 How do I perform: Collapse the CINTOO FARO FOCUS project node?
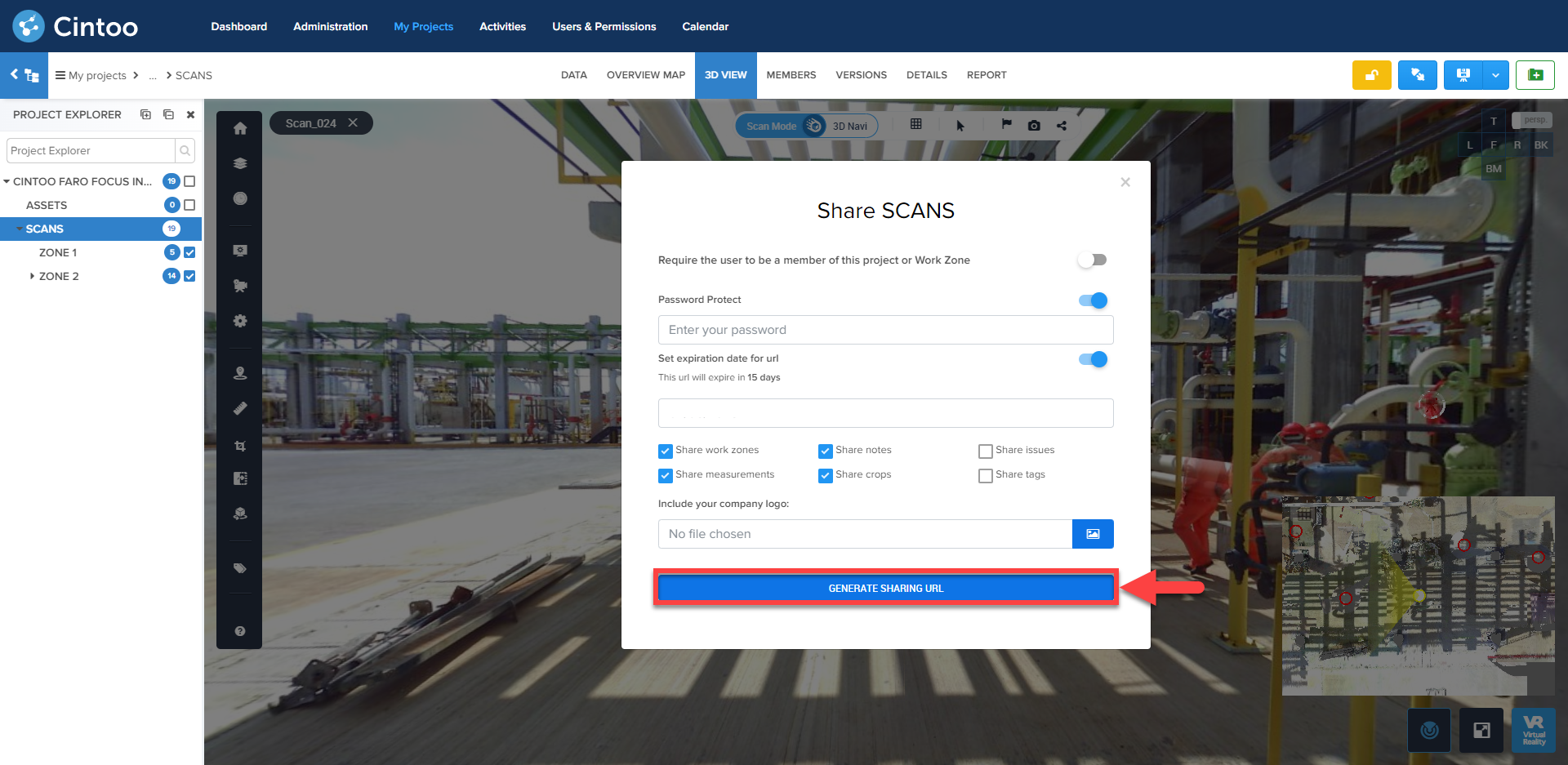pos(7,181)
